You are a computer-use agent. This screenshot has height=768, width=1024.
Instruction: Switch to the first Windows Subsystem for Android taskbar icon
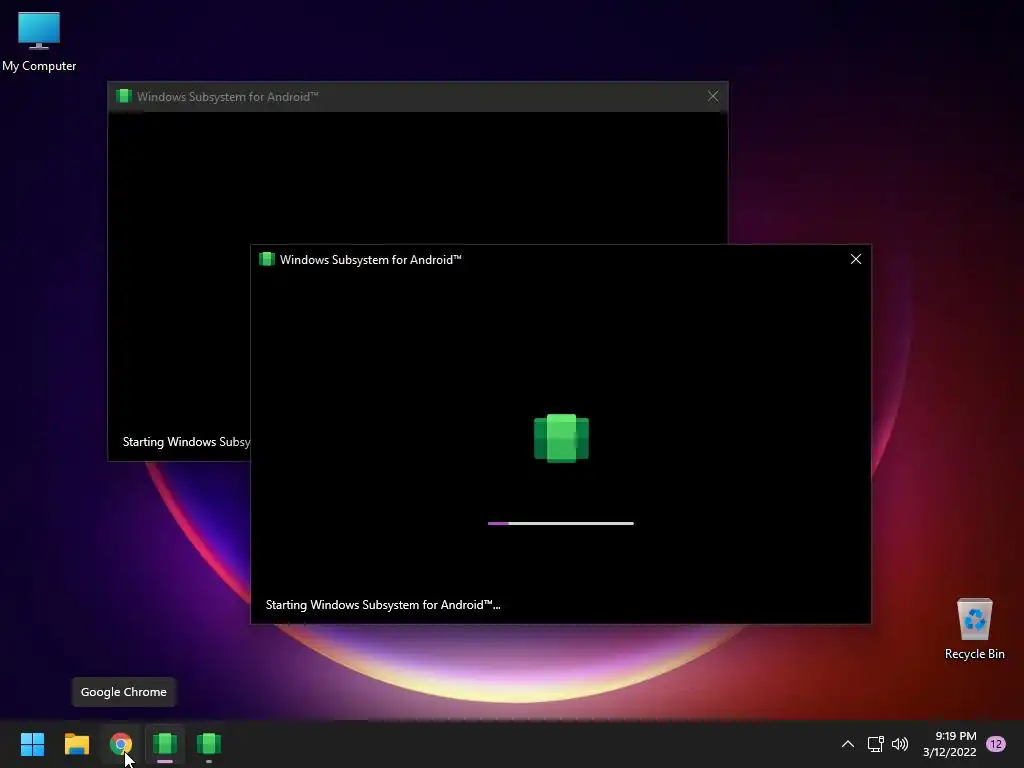click(x=165, y=744)
